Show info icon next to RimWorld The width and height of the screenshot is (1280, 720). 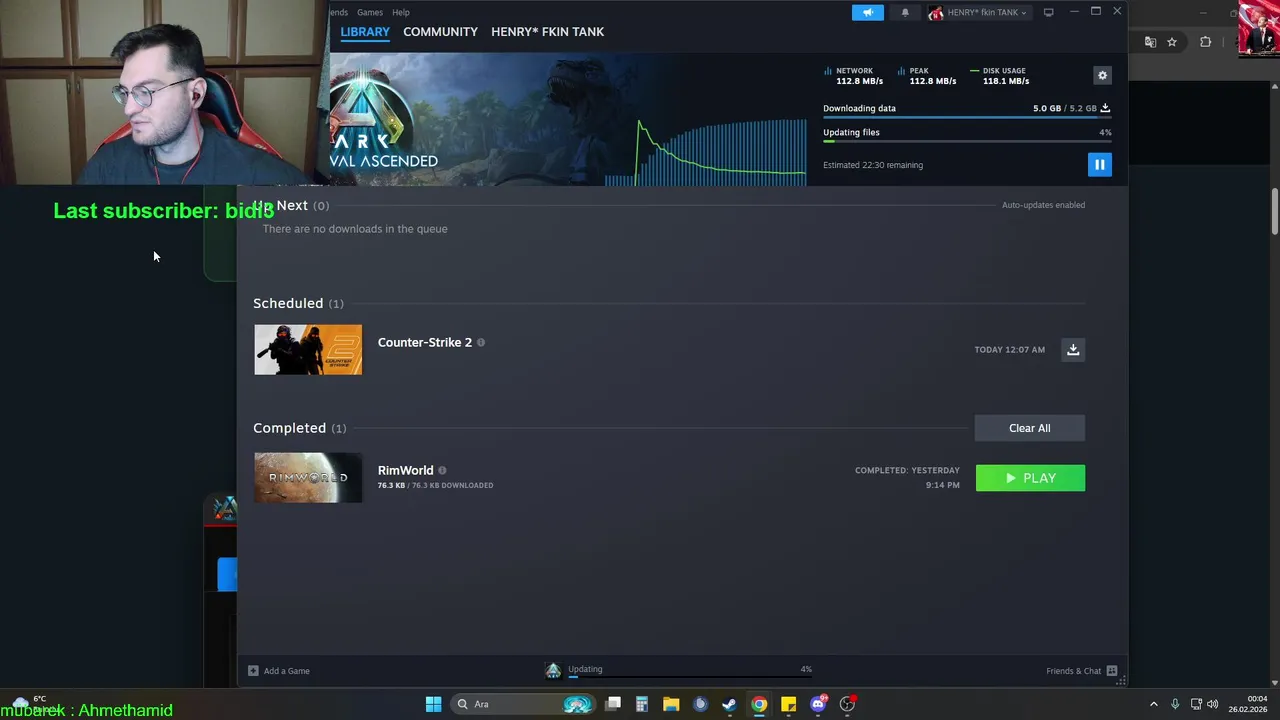point(442,470)
